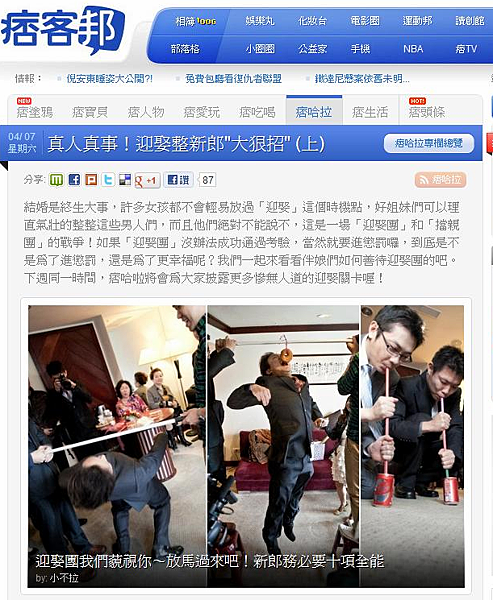Share the article on Twitter icon
The height and width of the screenshot is (600, 493).
click(108, 179)
